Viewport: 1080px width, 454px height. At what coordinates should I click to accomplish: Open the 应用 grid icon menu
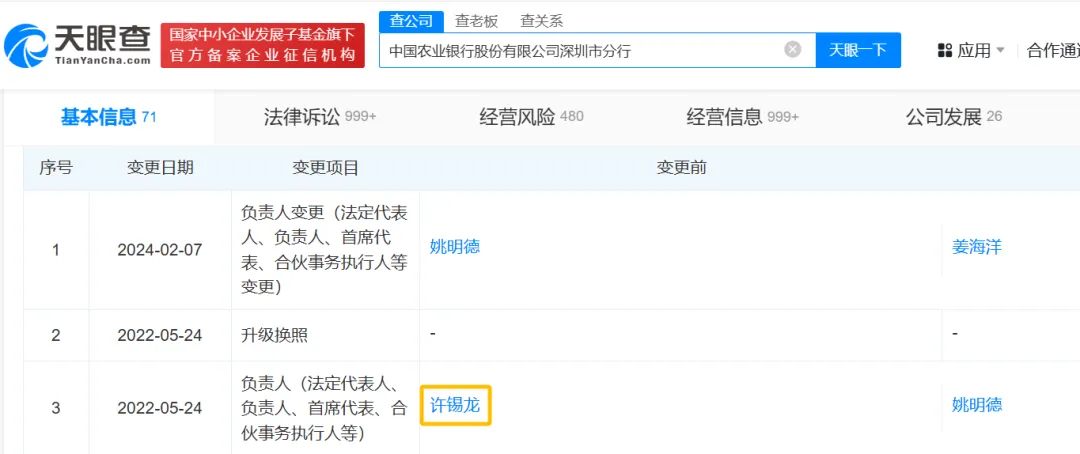point(945,50)
